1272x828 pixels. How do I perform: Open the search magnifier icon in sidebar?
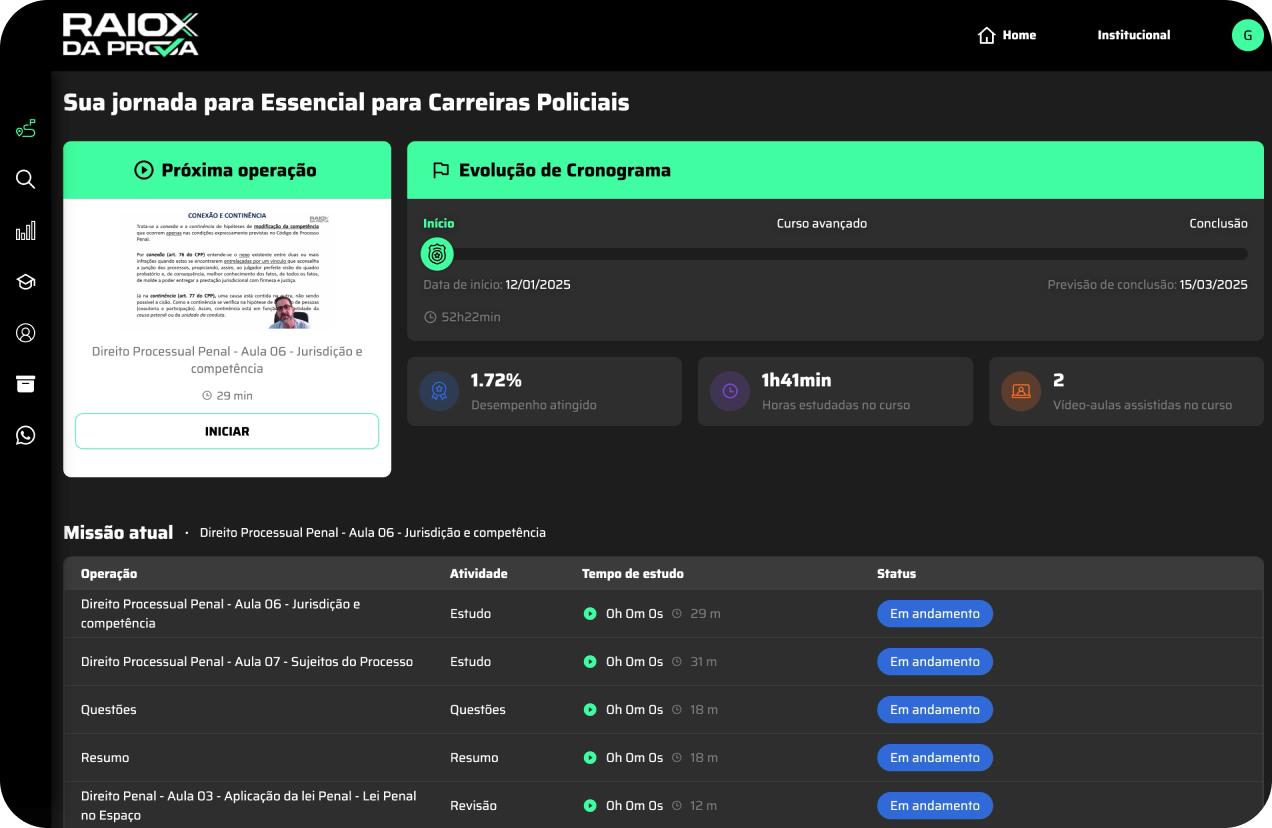click(x=26, y=179)
